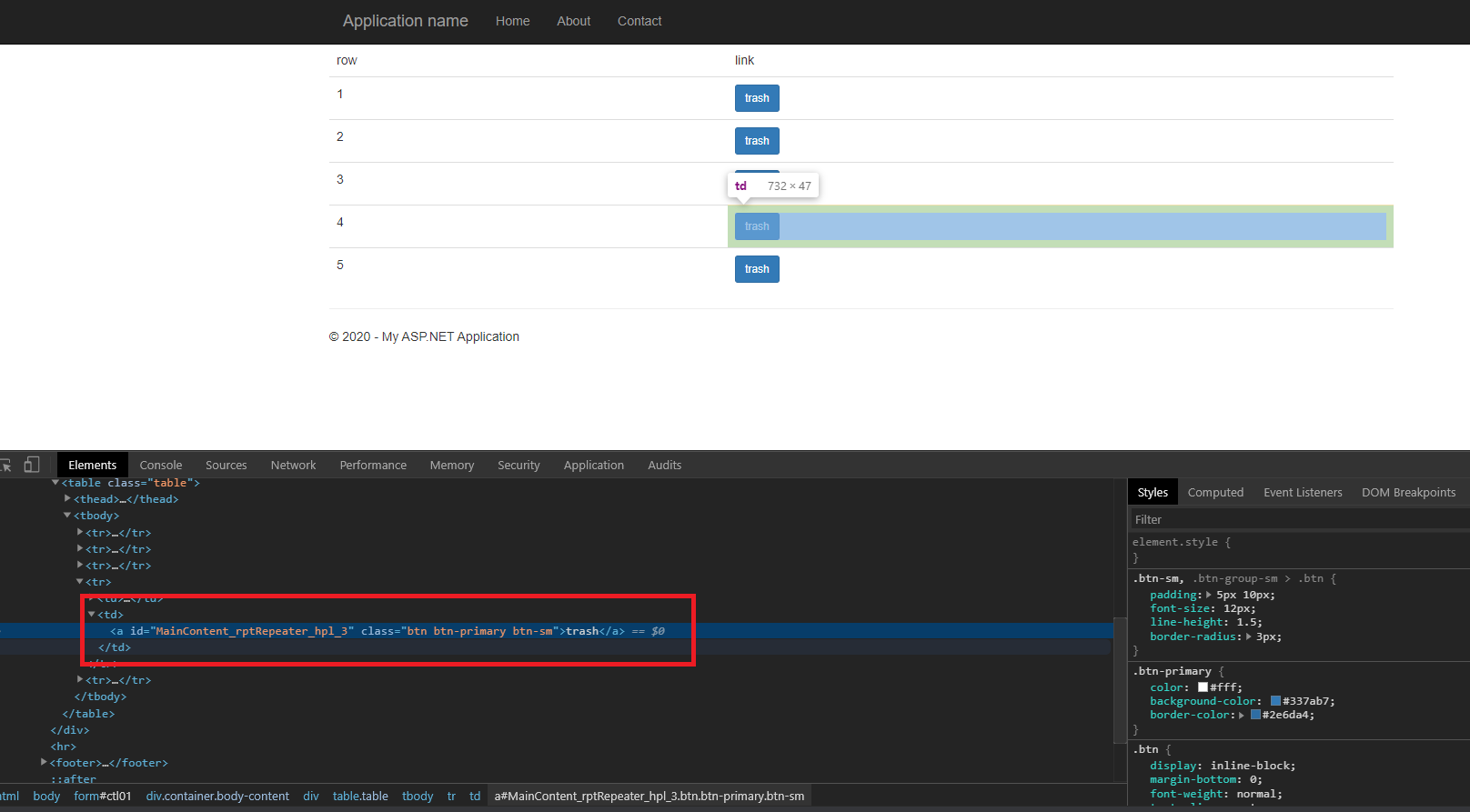
Task: Activate the inspect element picker icon
Action: pos(5,465)
